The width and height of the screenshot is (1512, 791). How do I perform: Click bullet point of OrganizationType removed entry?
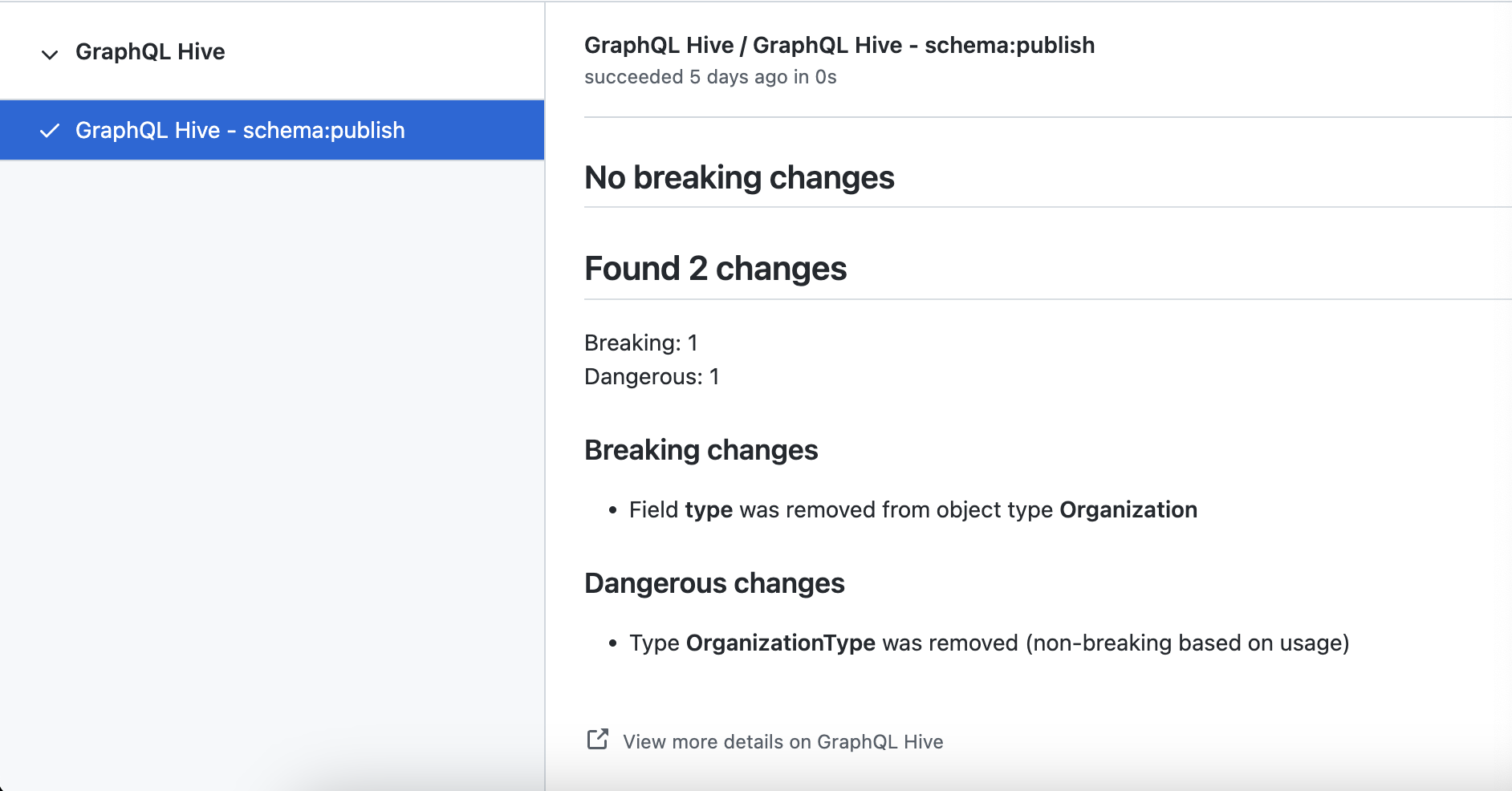(613, 643)
